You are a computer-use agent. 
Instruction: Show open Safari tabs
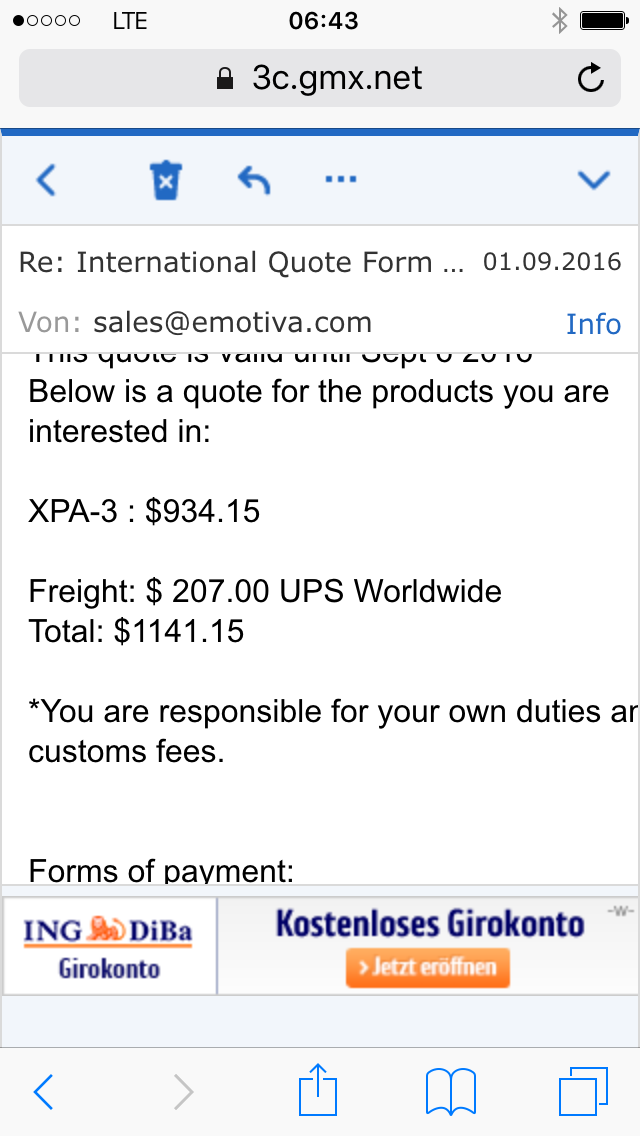(x=583, y=1090)
